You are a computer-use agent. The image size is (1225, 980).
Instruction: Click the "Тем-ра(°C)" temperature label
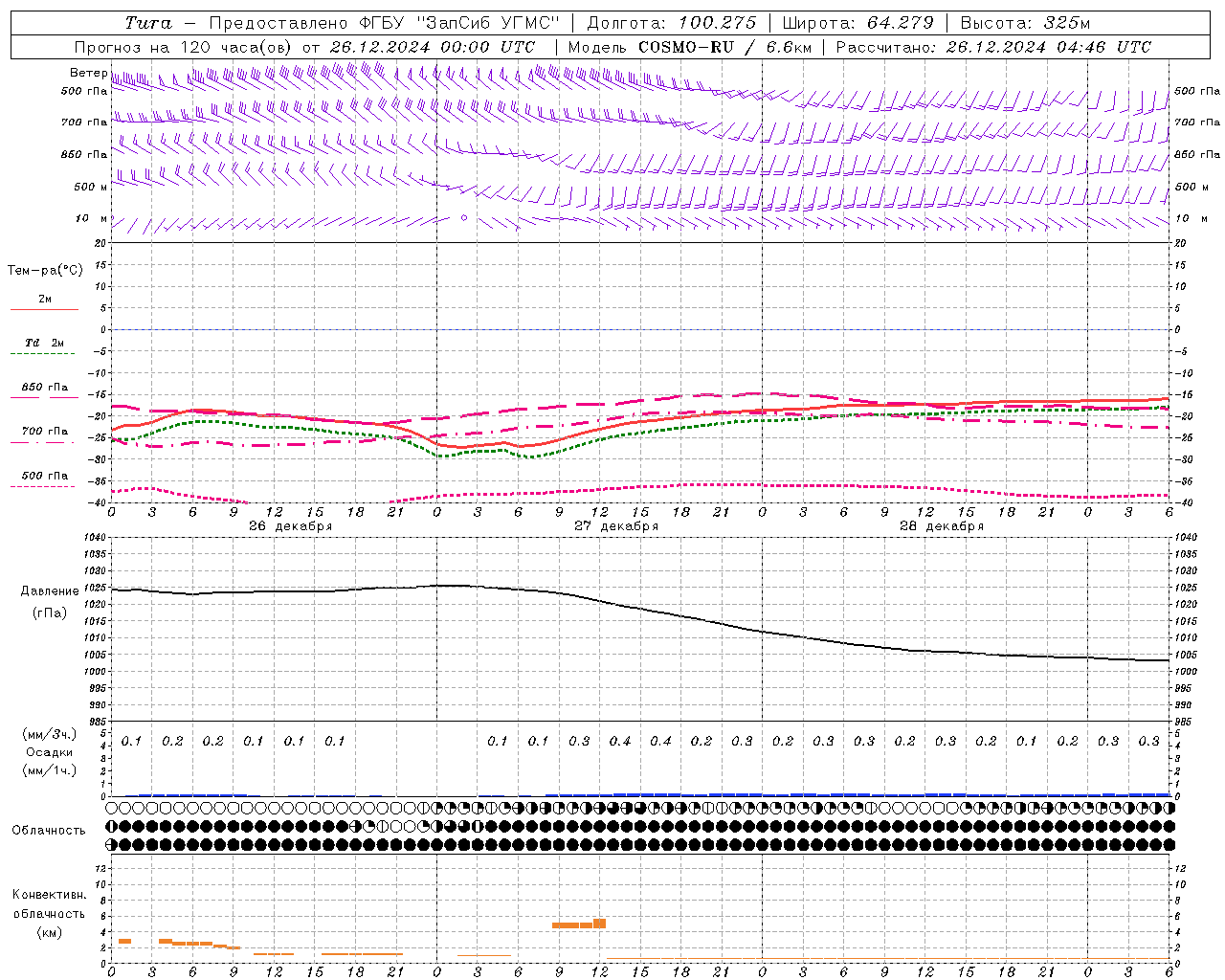click(45, 271)
